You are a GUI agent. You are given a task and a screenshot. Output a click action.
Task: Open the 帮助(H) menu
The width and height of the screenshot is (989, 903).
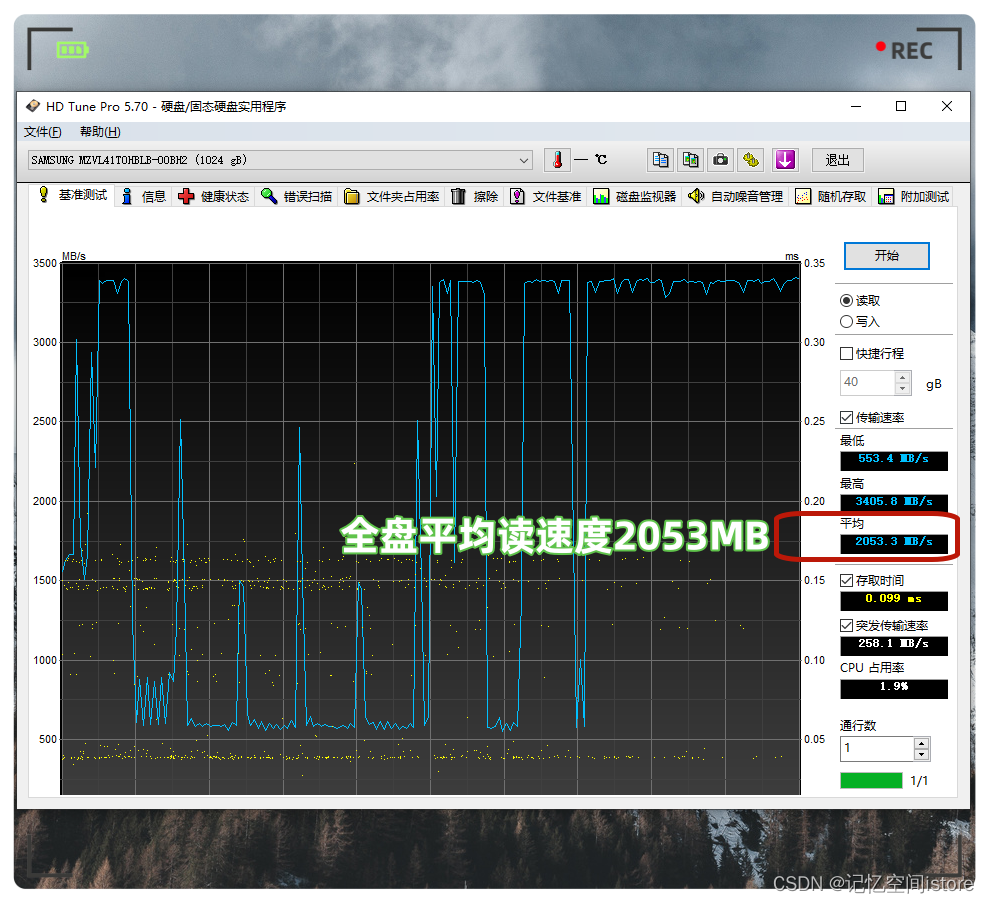100,132
